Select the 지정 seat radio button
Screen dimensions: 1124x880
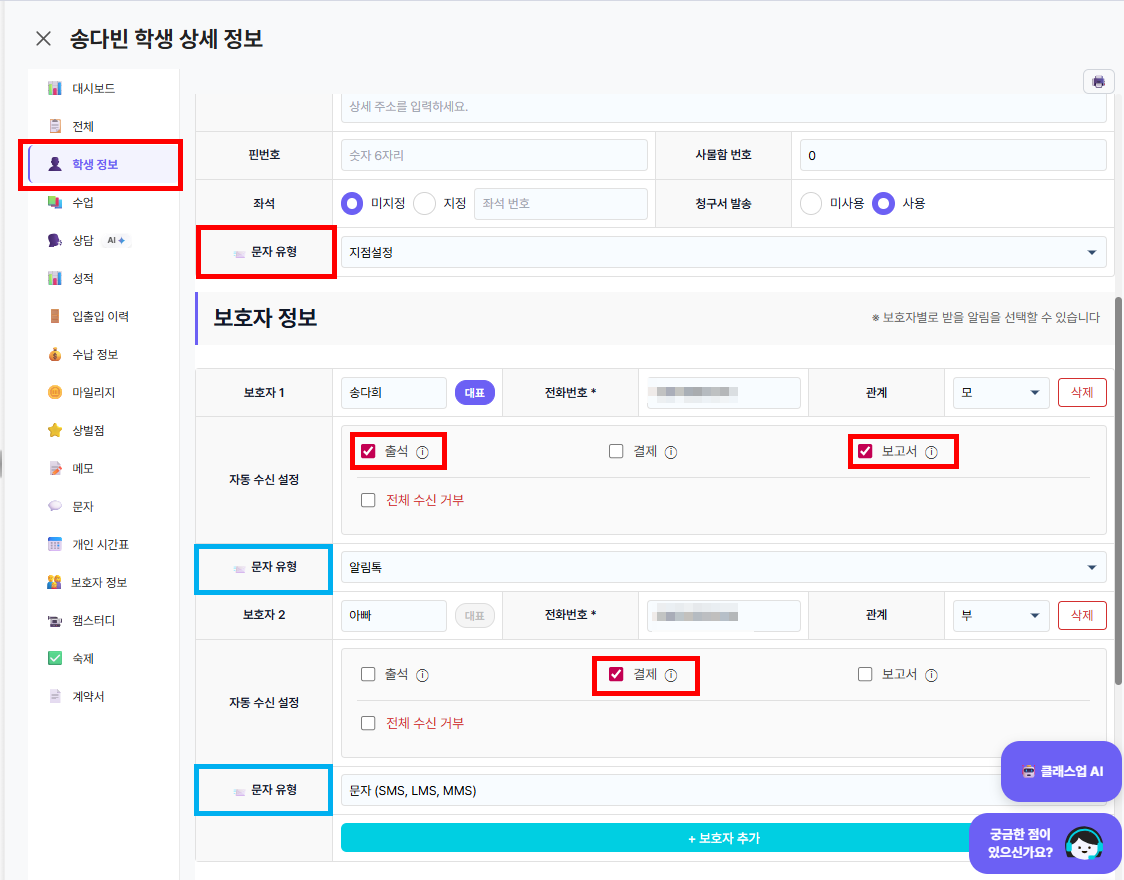click(424, 204)
